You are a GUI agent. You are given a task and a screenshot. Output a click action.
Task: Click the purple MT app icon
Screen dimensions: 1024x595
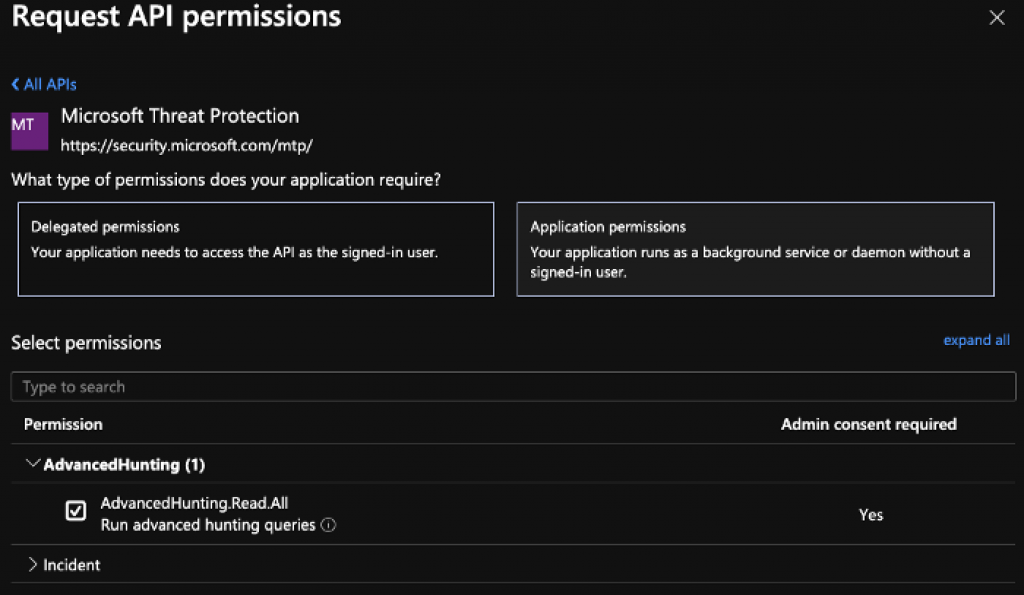[x=29, y=131]
